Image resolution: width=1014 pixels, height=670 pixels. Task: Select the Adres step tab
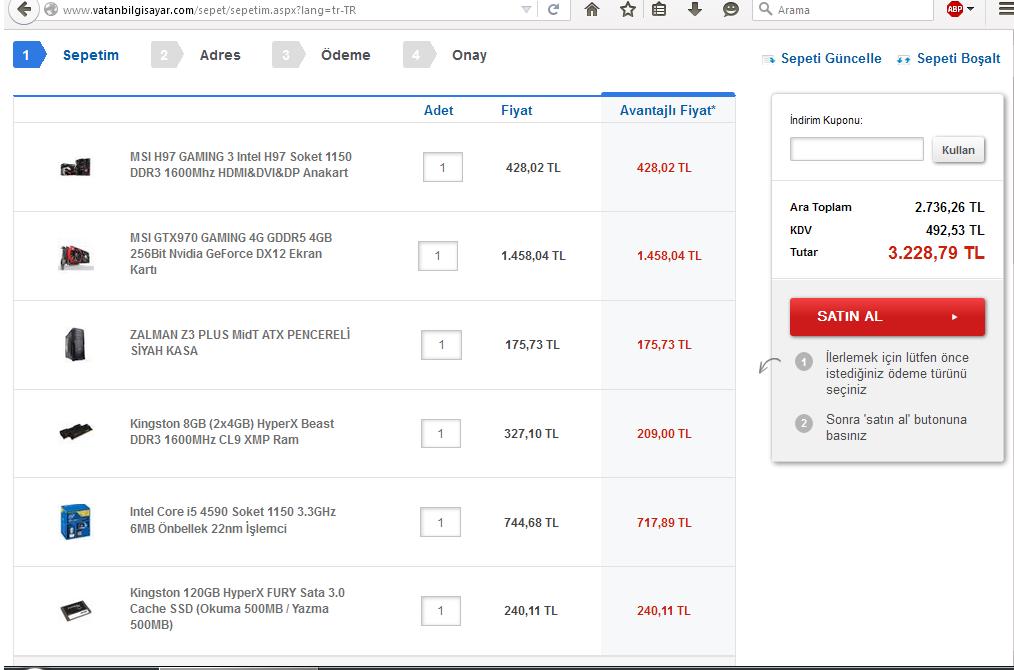point(219,55)
